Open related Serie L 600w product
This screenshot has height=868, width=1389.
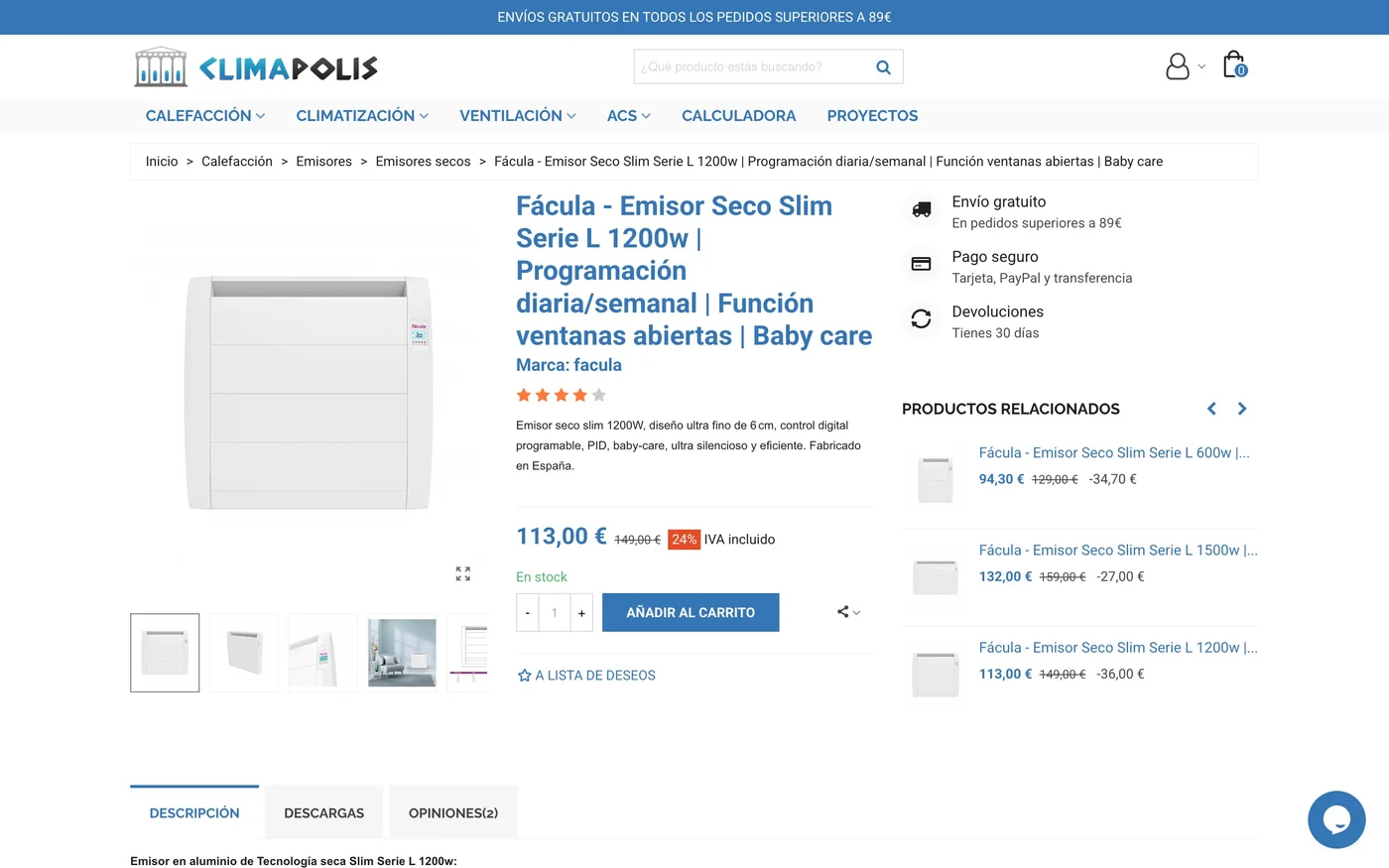(x=1114, y=452)
